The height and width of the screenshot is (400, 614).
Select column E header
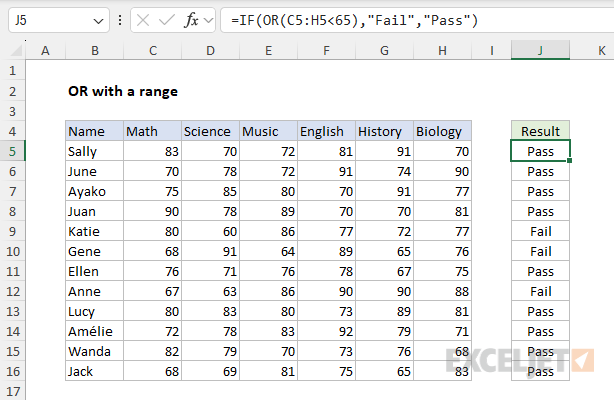click(x=268, y=51)
